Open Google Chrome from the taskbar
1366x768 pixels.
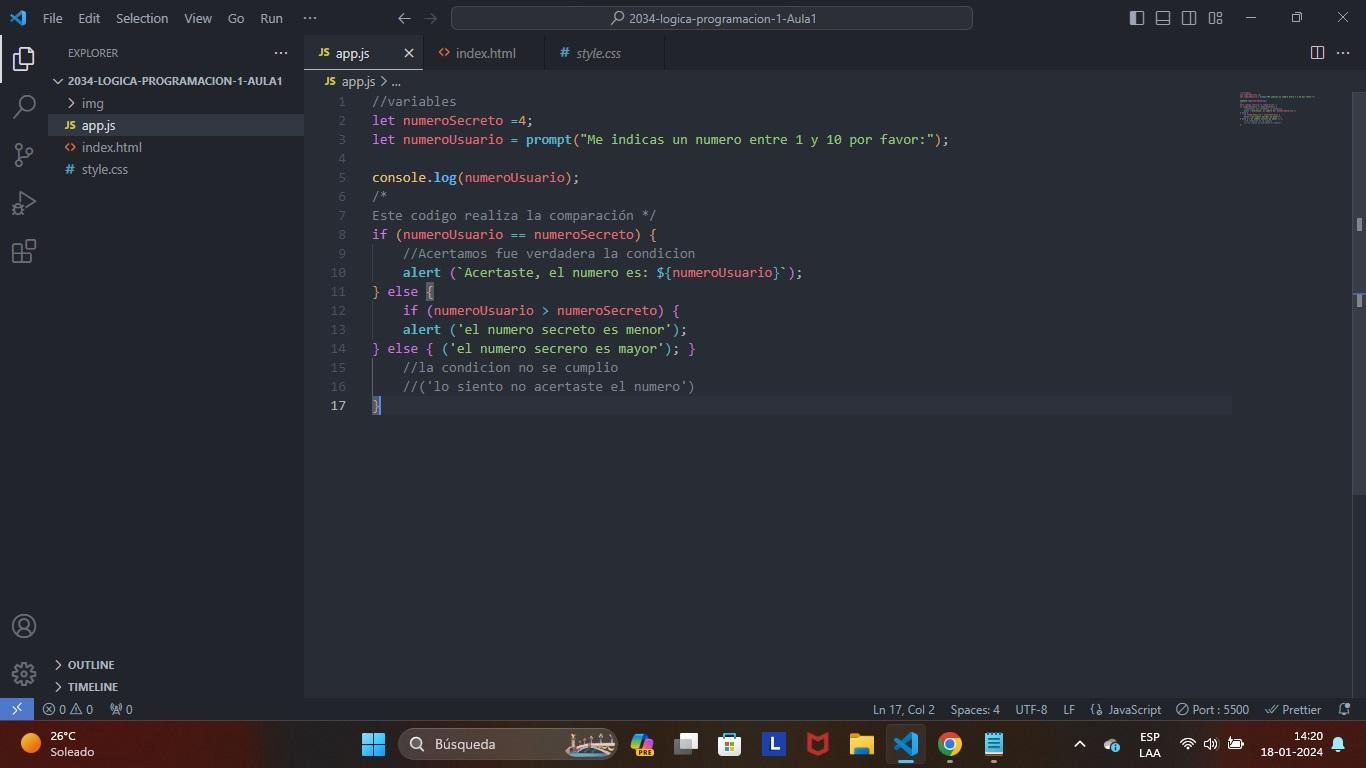[950, 744]
